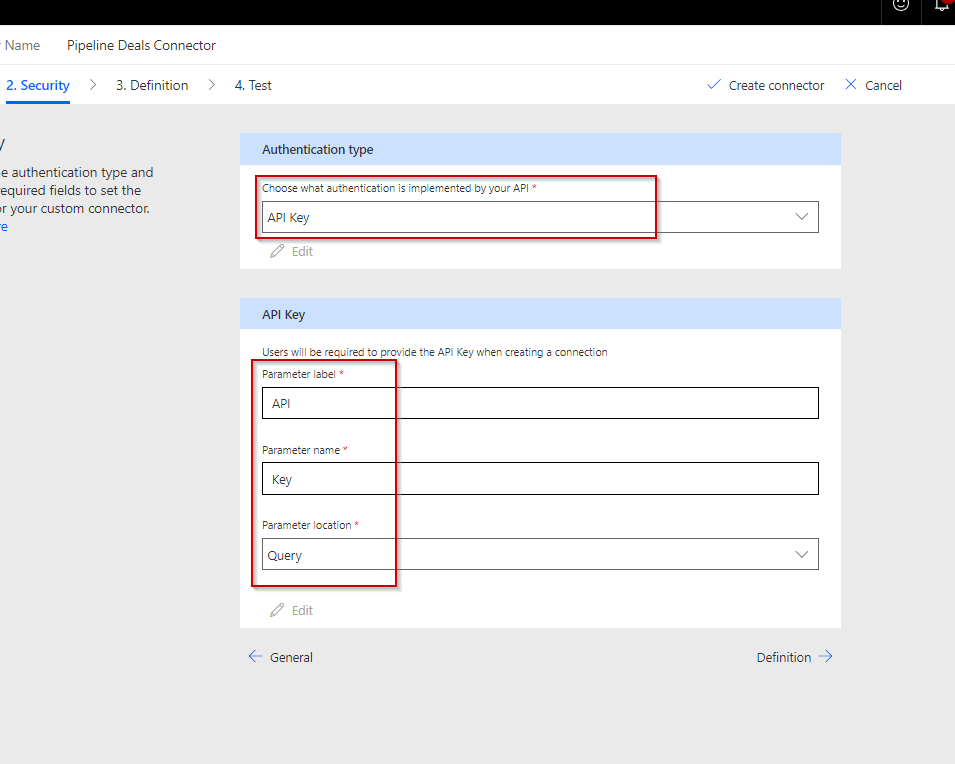
Task: Click the chevron between Security and Definition
Action: pyautogui.click(x=93, y=85)
